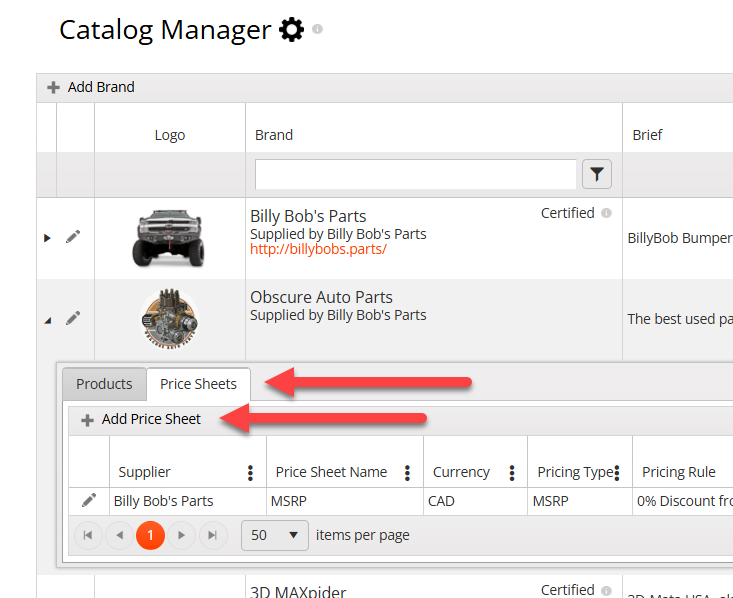The image size is (733, 598).
Task: Click the Logo column header
Action: tap(170, 135)
